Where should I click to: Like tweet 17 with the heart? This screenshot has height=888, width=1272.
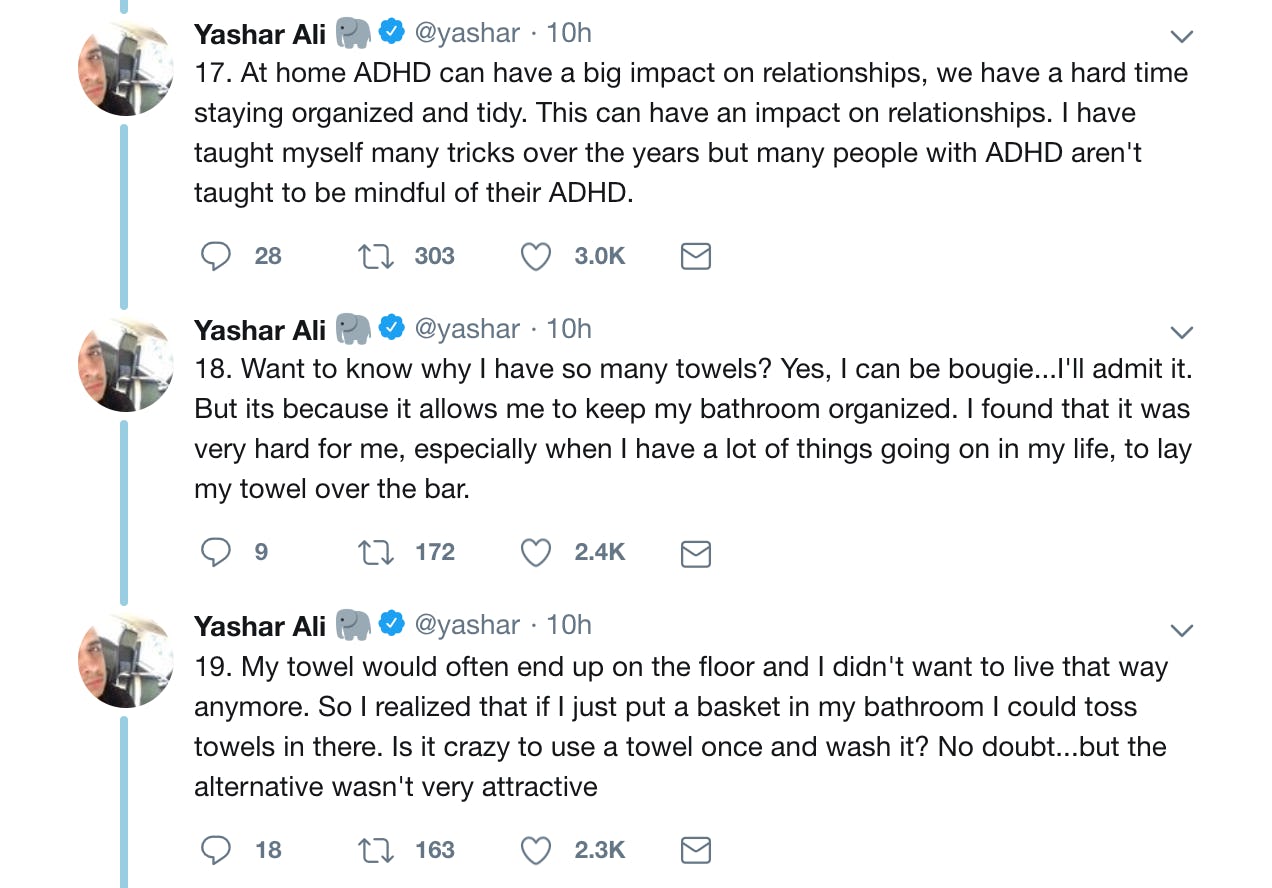[535, 256]
